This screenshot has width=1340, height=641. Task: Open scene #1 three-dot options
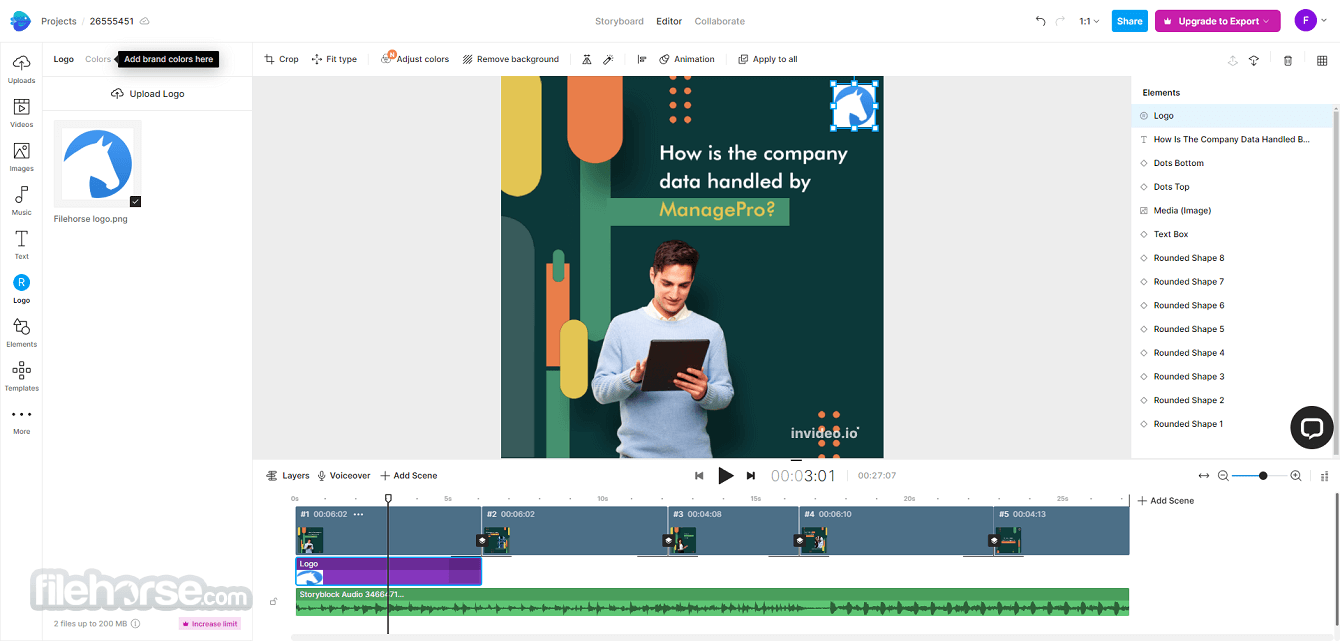tap(358, 514)
